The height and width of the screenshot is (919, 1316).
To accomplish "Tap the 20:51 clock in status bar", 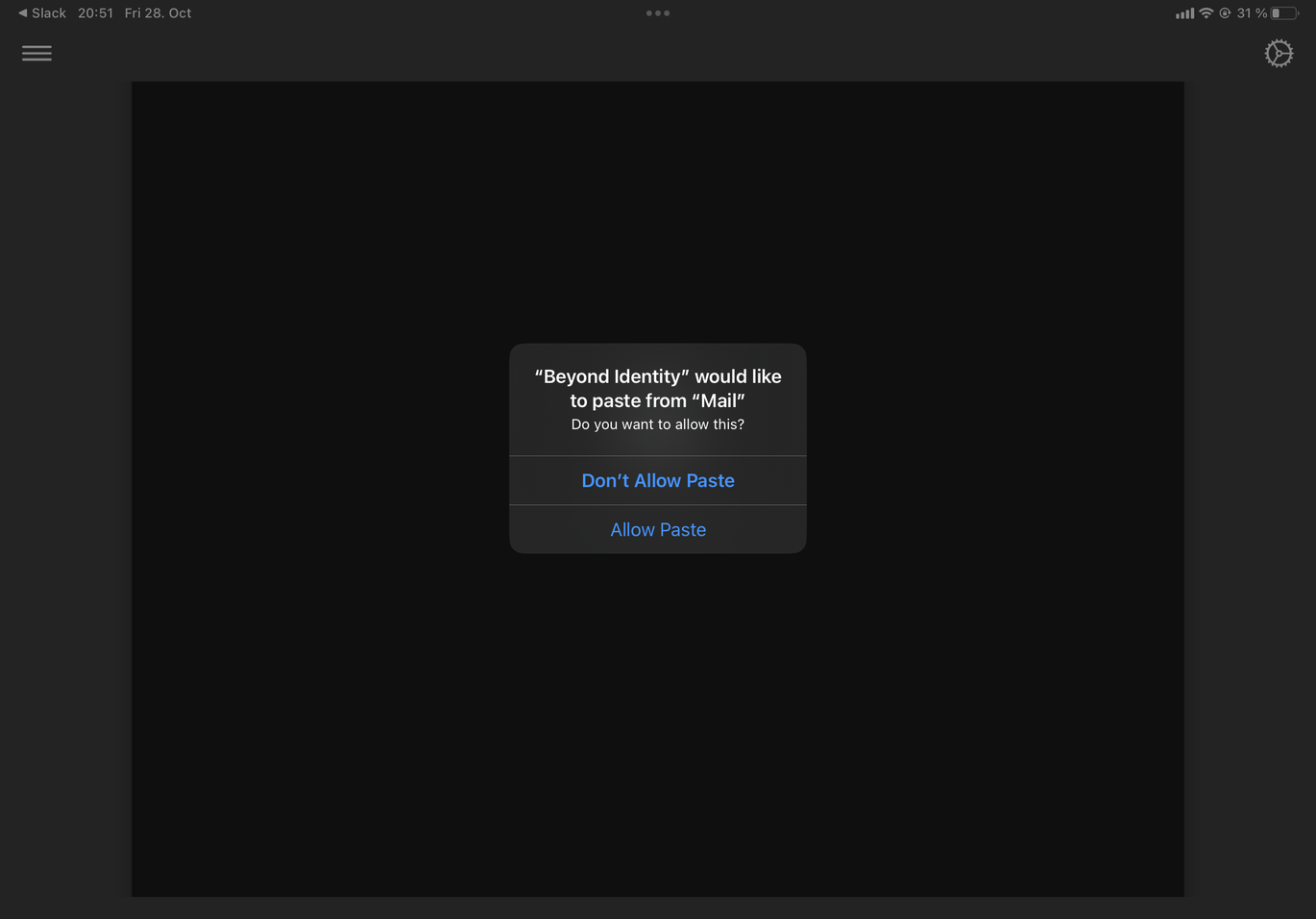I will click(x=95, y=13).
